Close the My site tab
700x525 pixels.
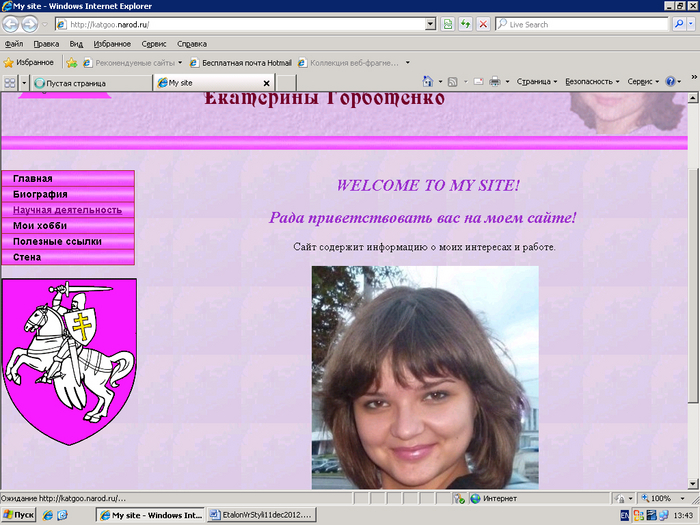tap(267, 83)
